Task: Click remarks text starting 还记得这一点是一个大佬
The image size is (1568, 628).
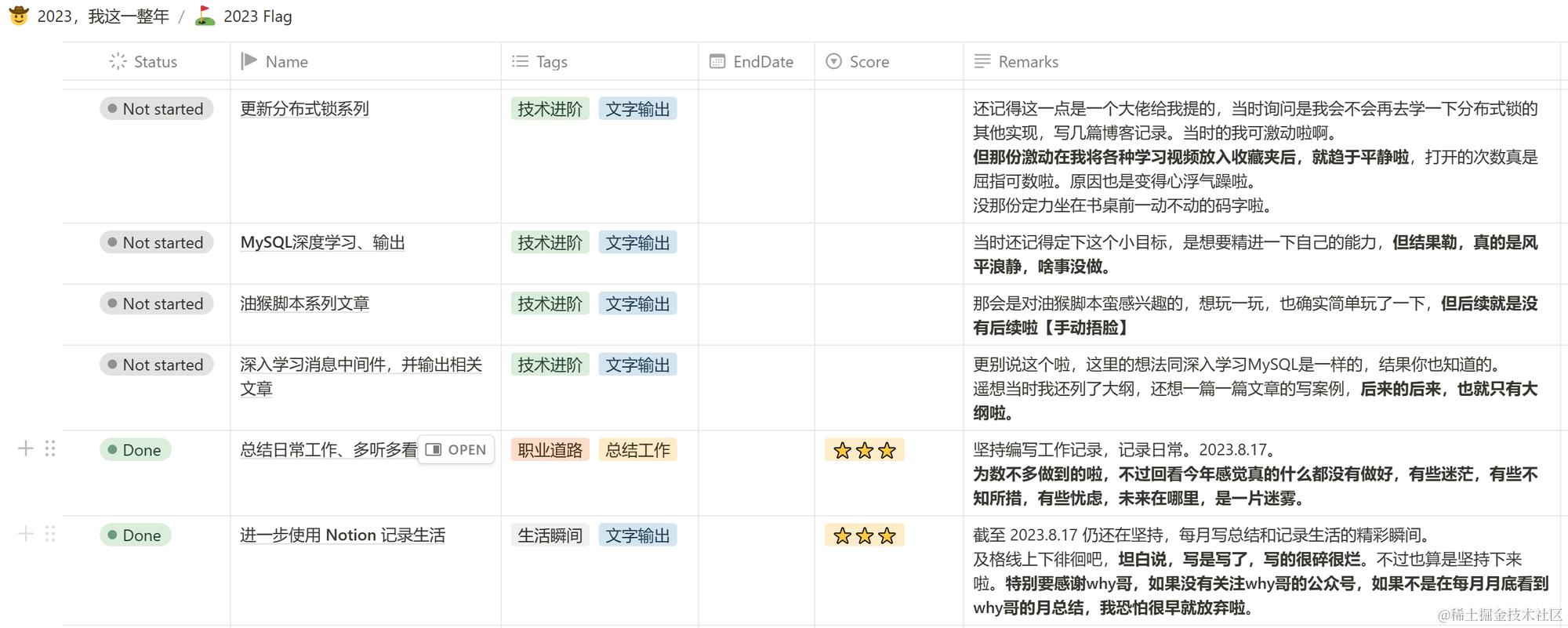Action: 1255,157
